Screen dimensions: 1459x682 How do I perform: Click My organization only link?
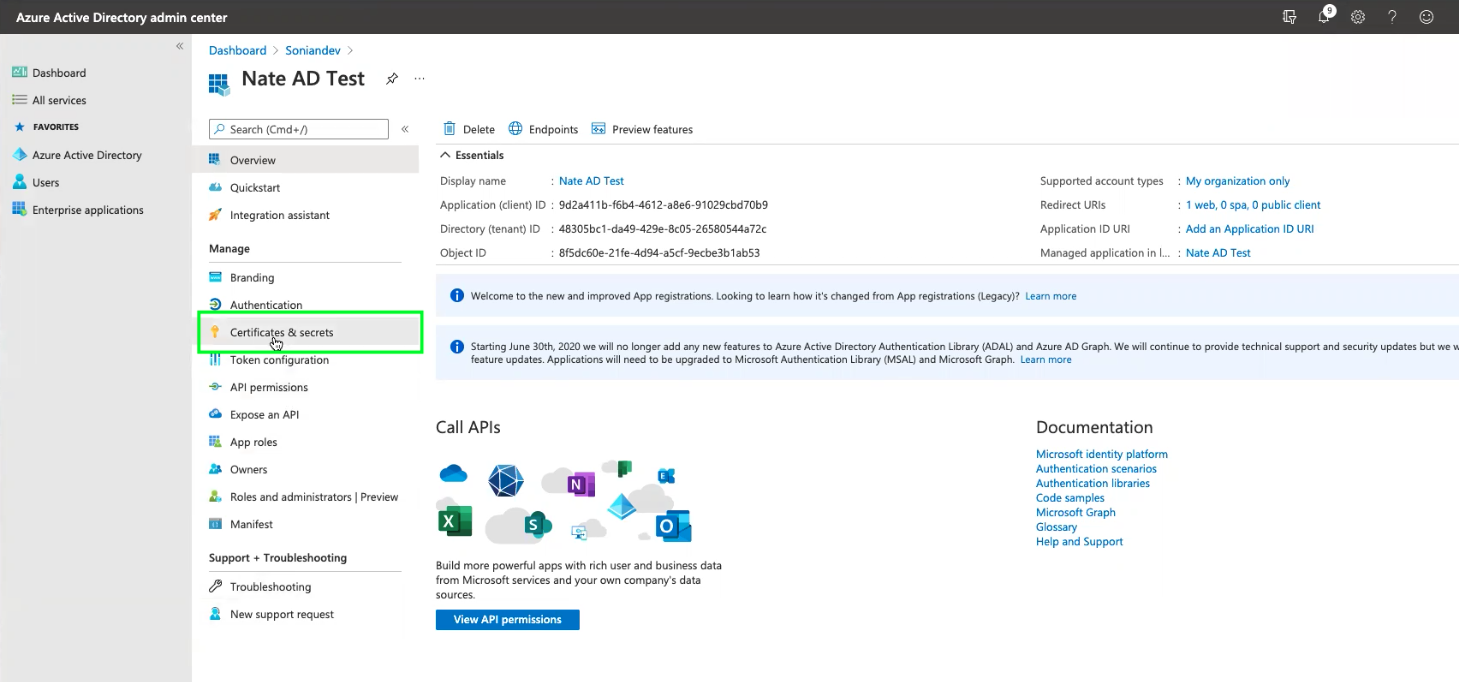click(1238, 181)
